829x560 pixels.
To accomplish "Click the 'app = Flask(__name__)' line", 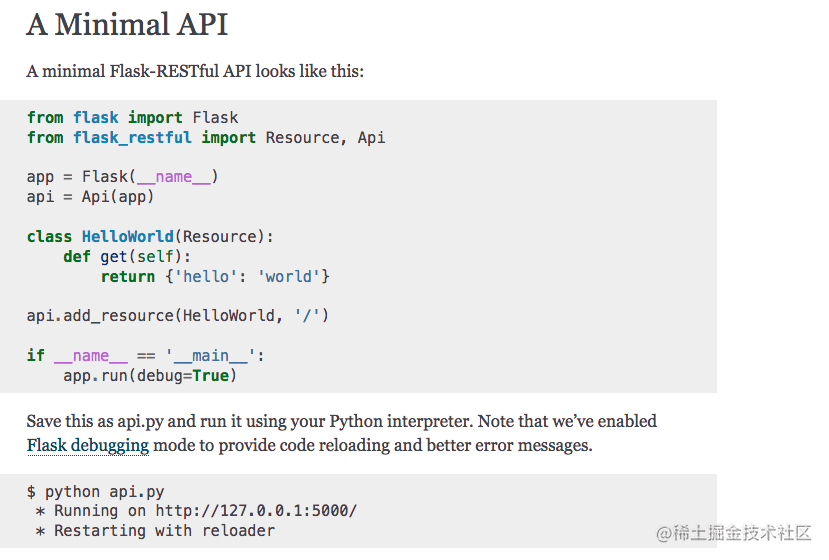I will [122, 177].
